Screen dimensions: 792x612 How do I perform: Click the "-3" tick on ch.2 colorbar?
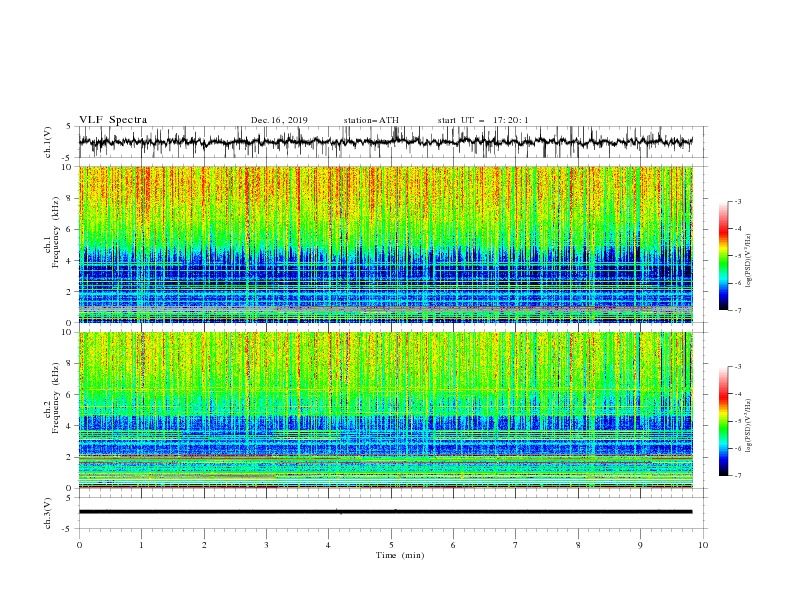click(x=737, y=367)
